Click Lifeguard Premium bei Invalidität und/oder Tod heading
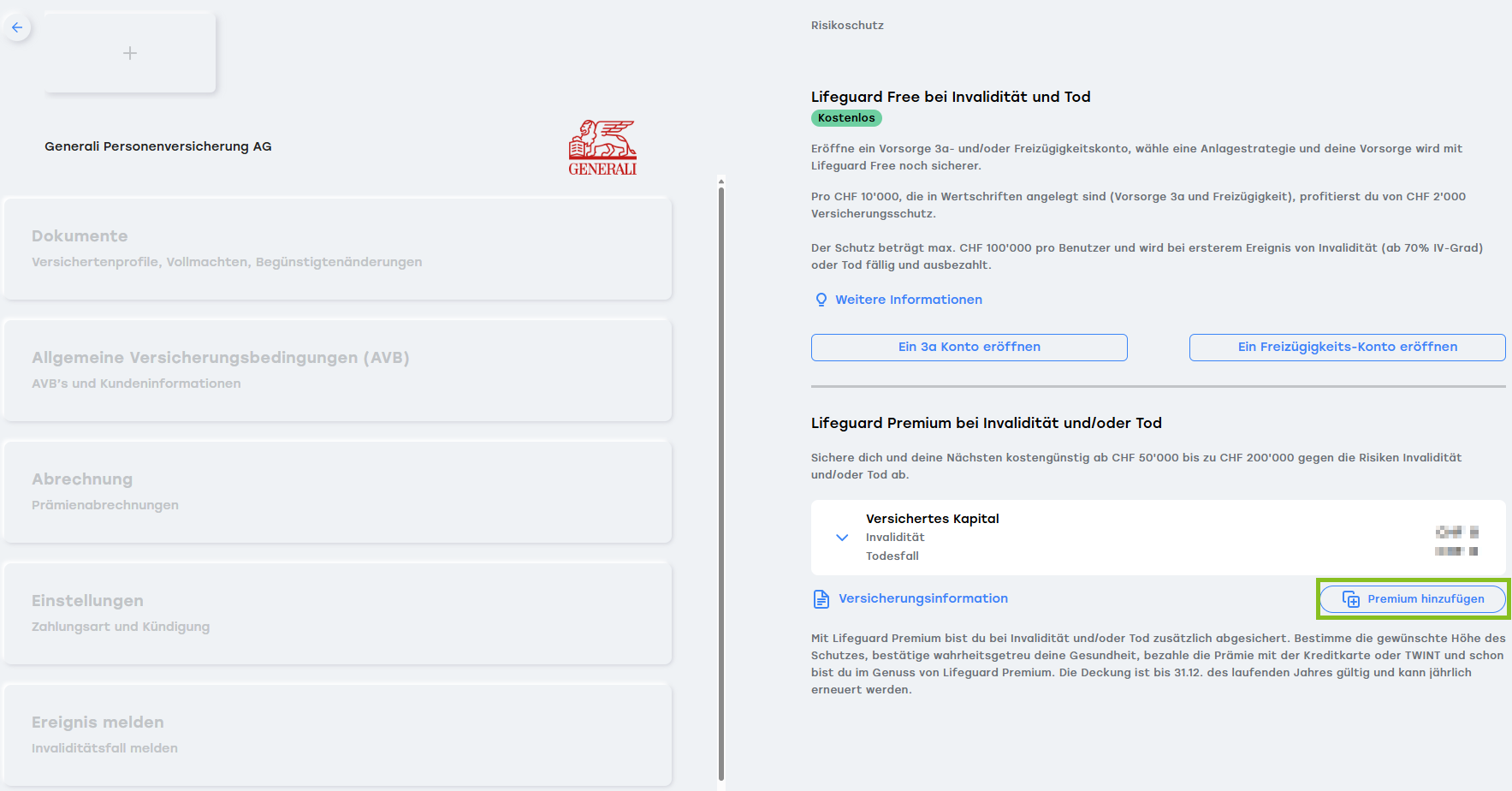 [x=987, y=423]
